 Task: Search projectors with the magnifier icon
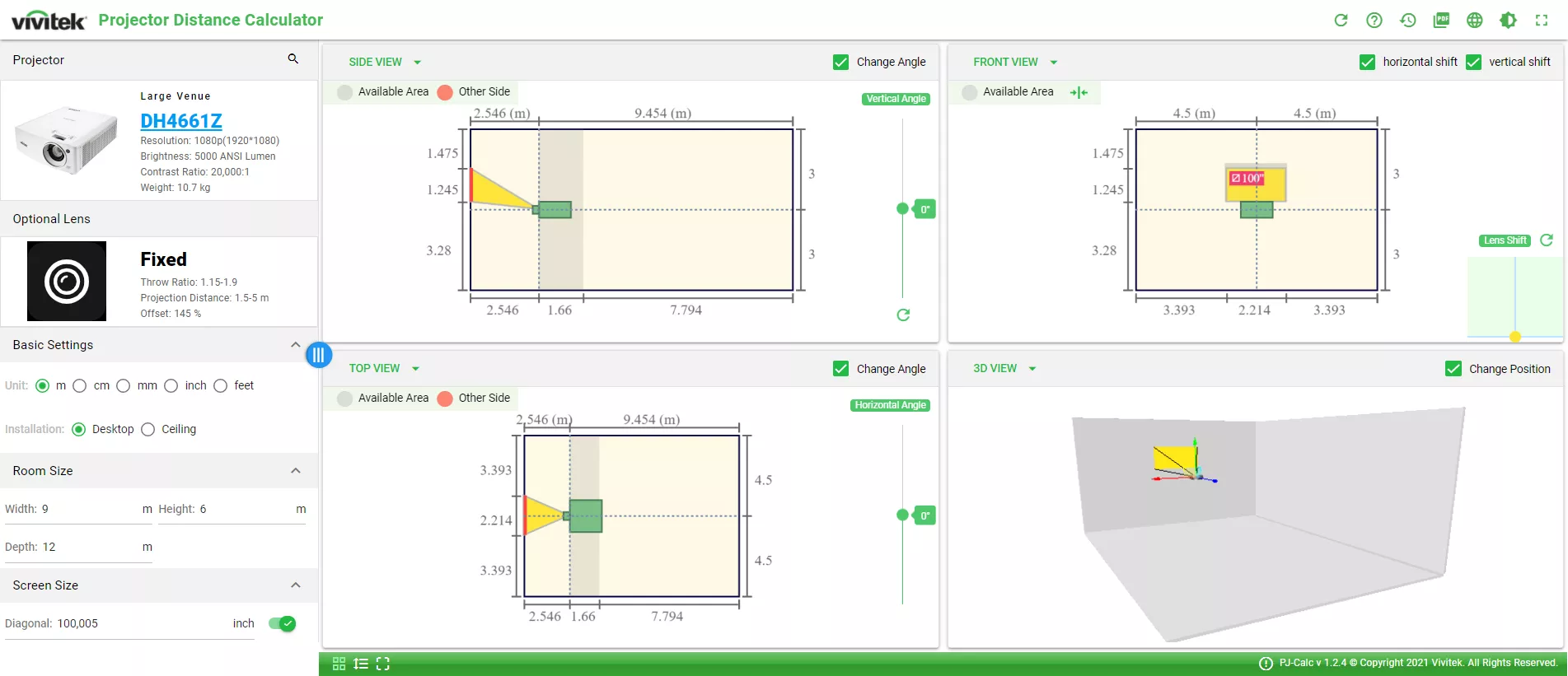(293, 58)
